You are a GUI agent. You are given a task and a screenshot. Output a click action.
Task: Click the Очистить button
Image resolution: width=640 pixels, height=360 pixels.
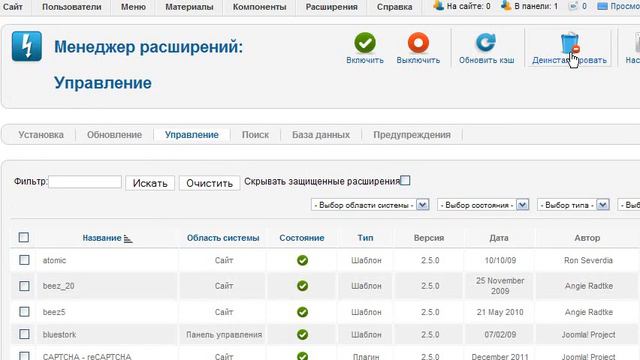[x=209, y=183]
